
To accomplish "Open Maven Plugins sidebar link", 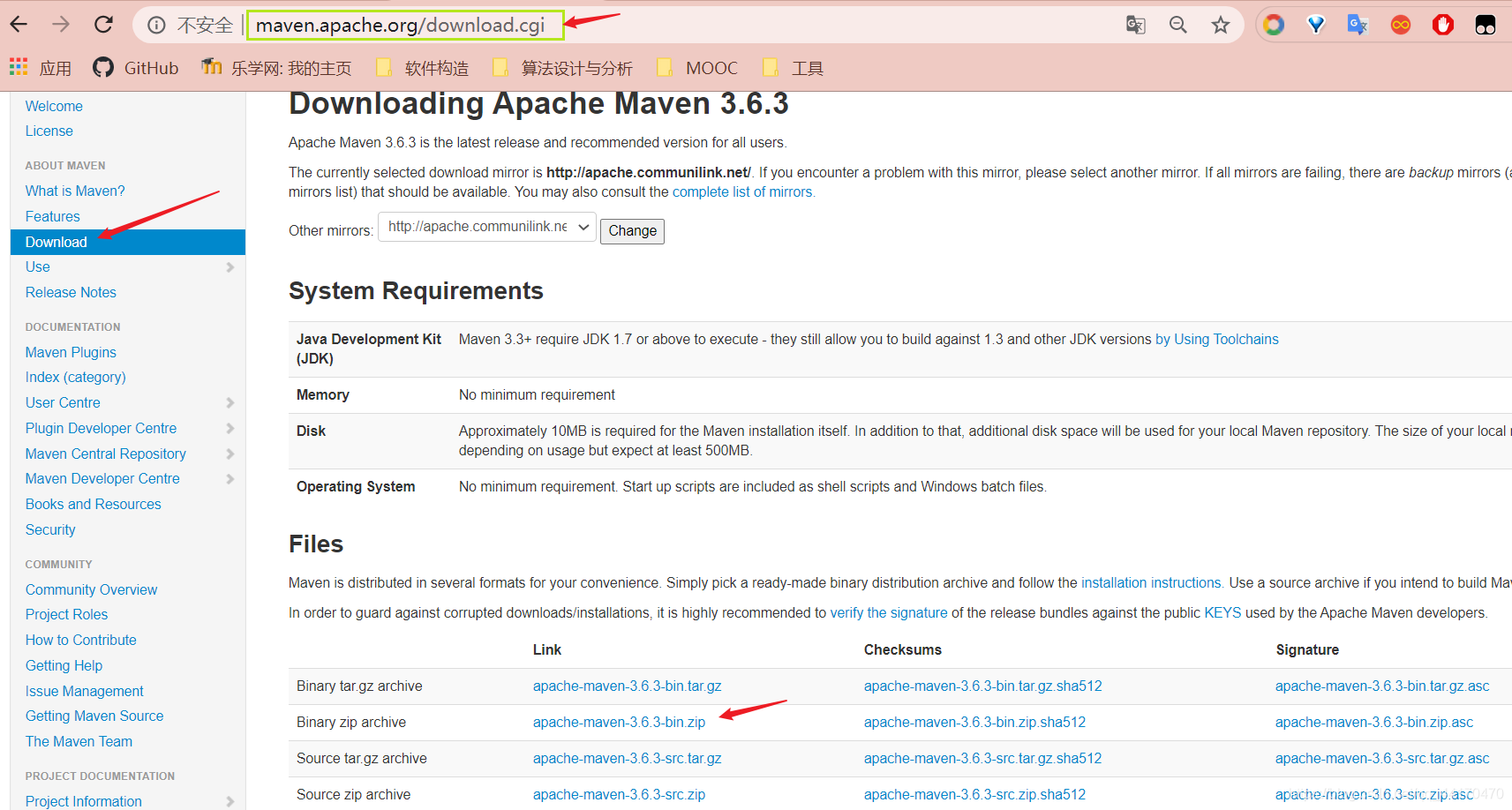I will click(71, 352).
